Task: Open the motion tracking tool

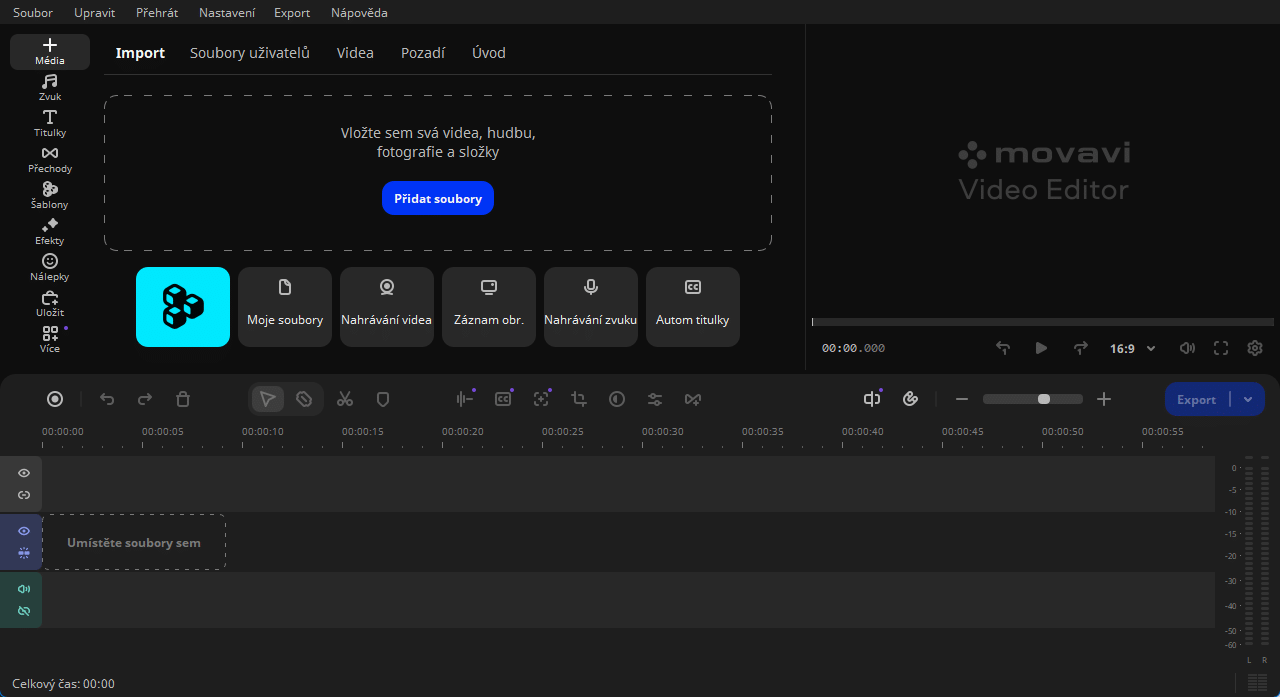Action: point(541,399)
